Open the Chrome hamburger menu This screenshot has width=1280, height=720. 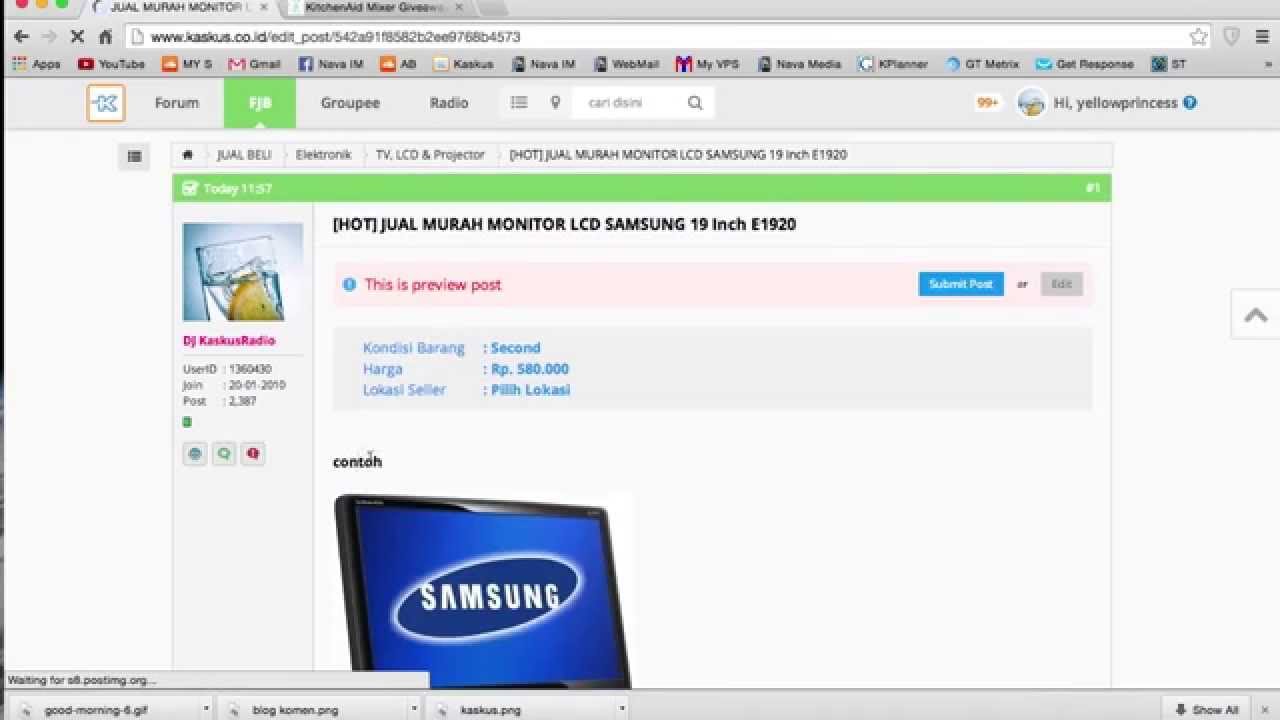[x=1262, y=37]
